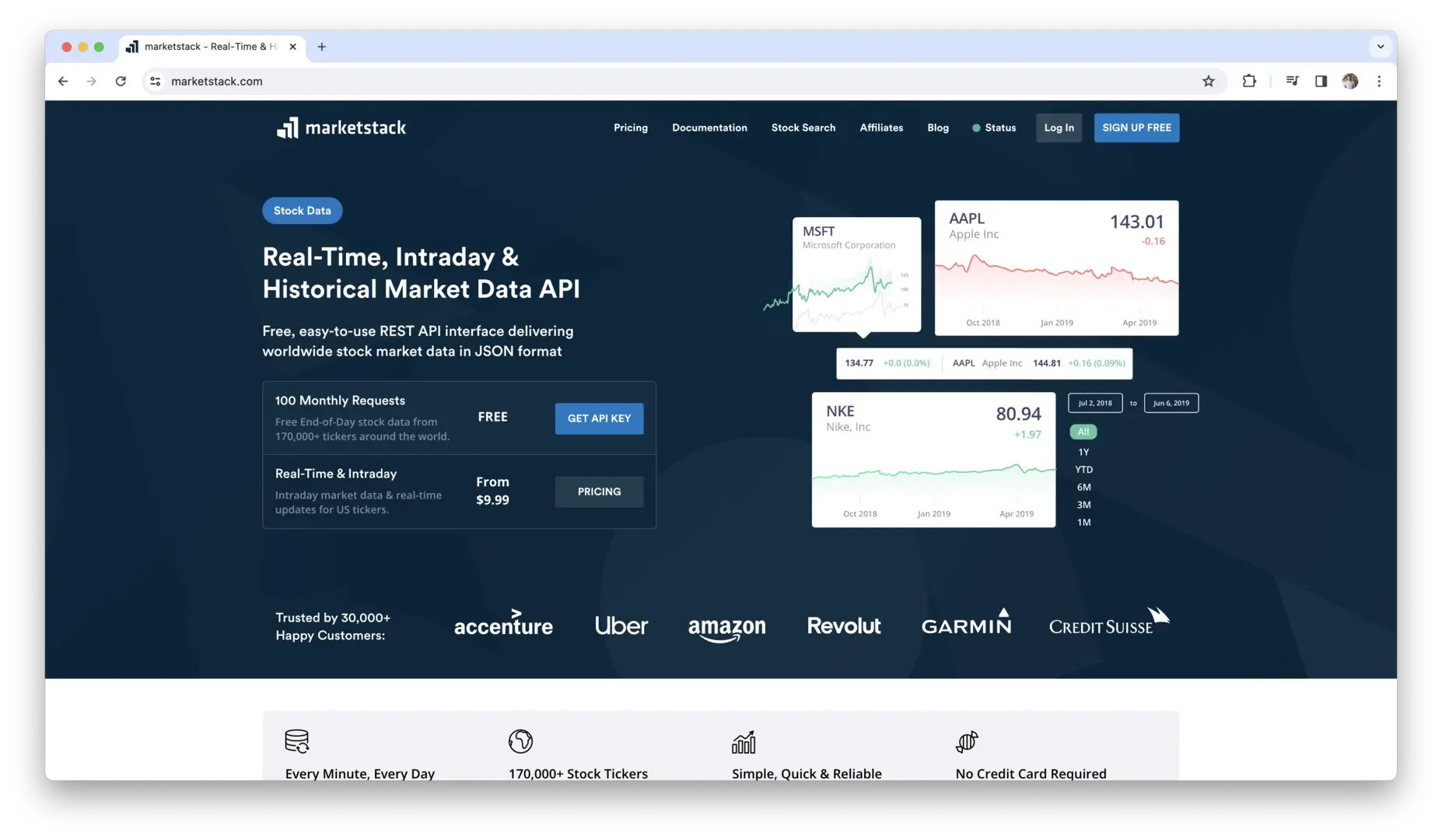Open a new browser tab
This screenshot has height=840, width=1442.
point(322,47)
